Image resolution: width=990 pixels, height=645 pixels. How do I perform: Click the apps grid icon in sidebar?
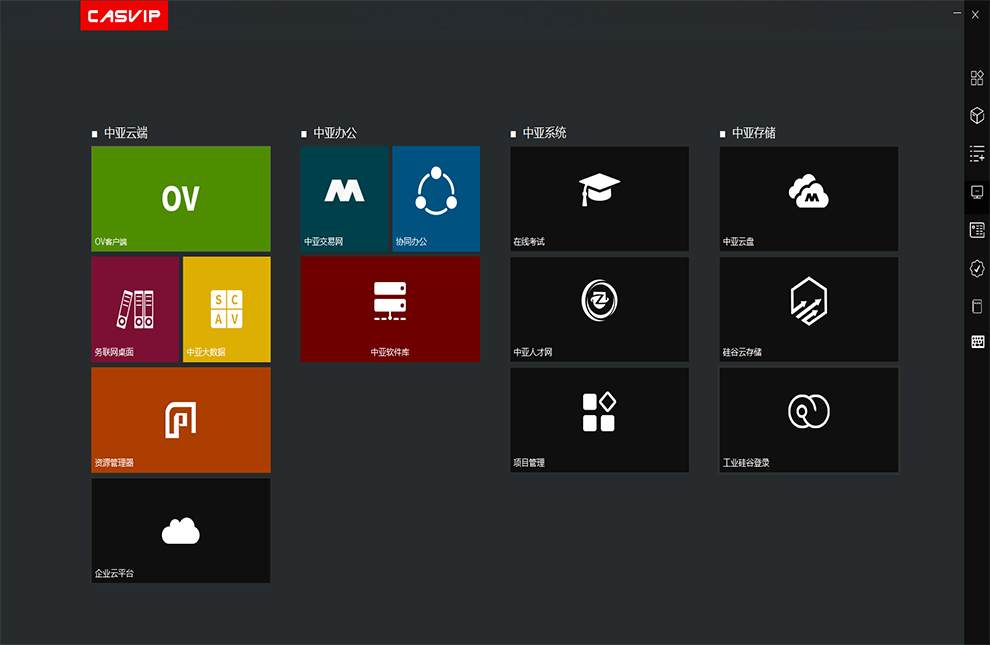(x=977, y=78)
